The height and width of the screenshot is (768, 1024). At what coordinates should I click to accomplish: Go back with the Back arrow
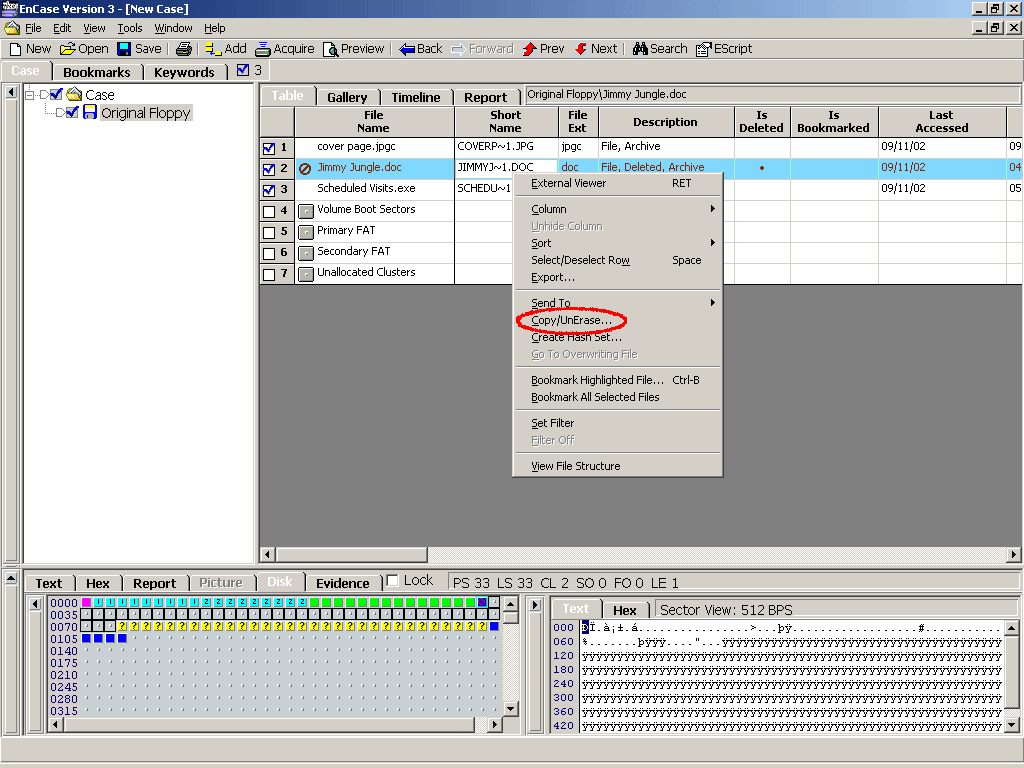(407, 49)
